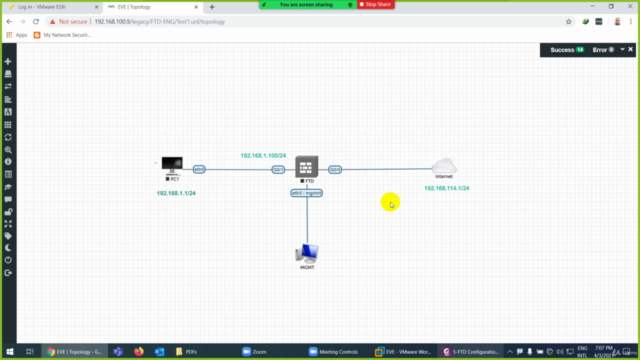Bookmark this page with star icon
640x360 pixels.
[x=569, y=22]
